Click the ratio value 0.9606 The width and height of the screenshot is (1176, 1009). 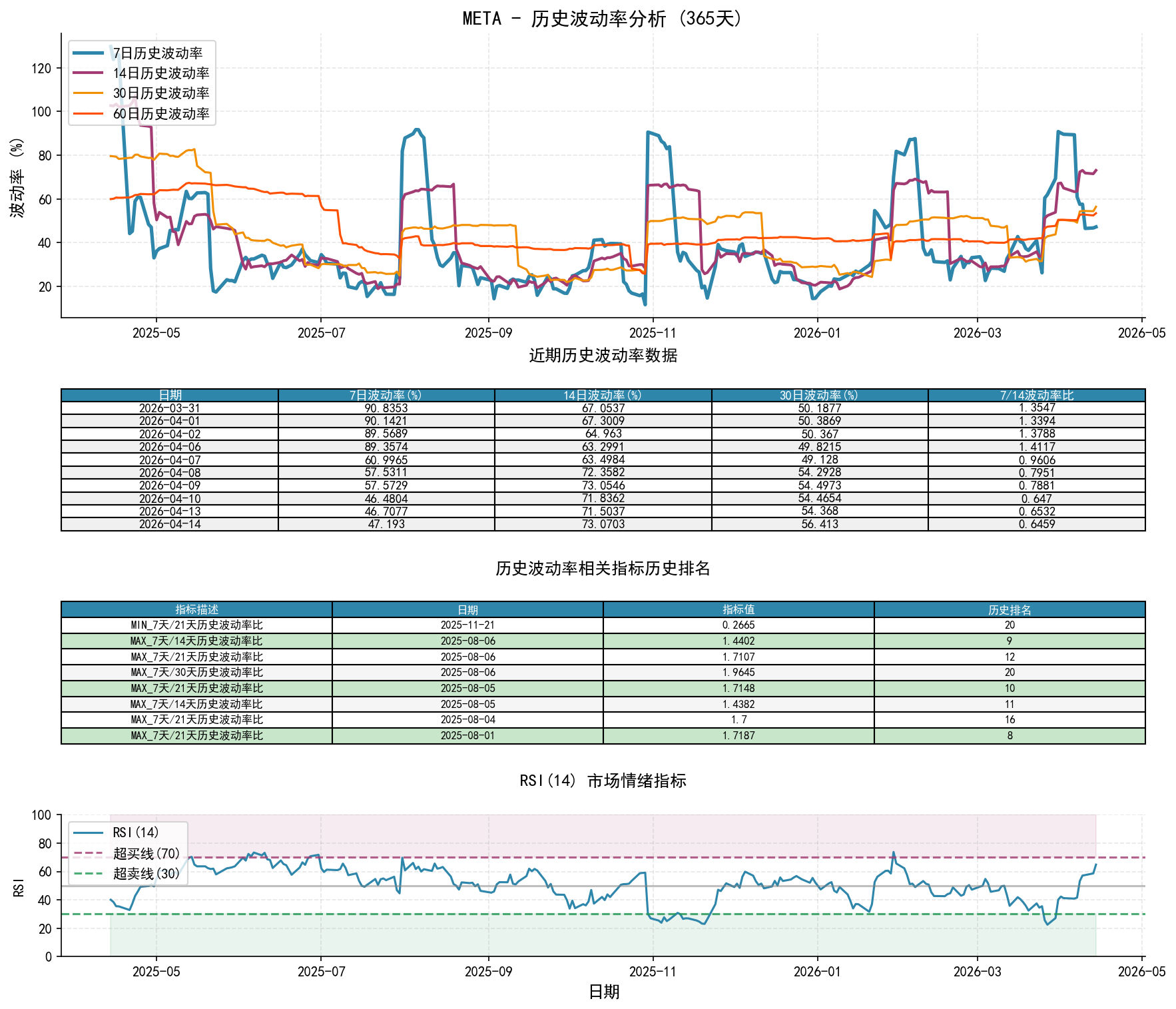click(1037, 460)
